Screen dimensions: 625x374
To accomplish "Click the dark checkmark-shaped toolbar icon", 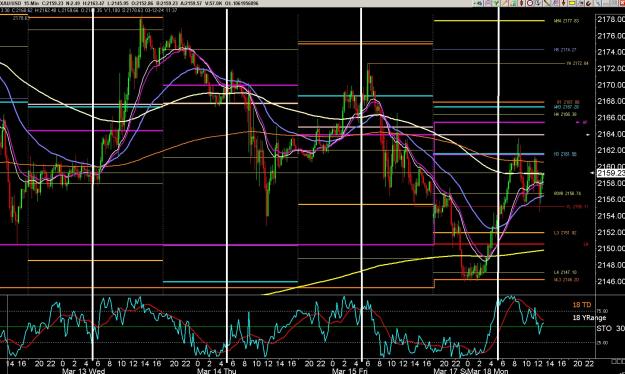I will point(589,3).
